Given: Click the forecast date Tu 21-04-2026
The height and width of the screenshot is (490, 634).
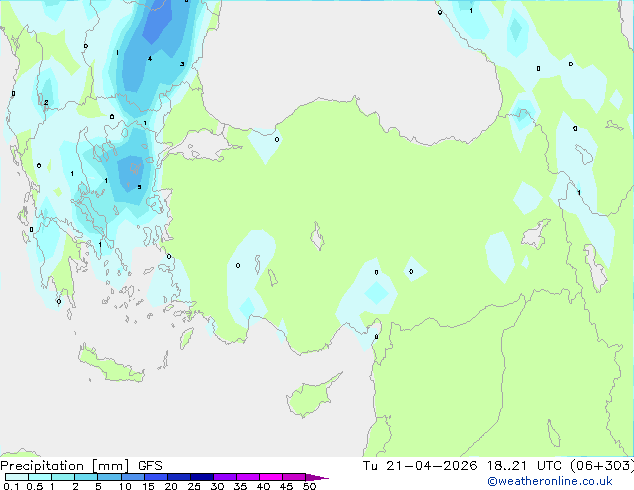Looking at the screenshot, I should coord(420,466).
